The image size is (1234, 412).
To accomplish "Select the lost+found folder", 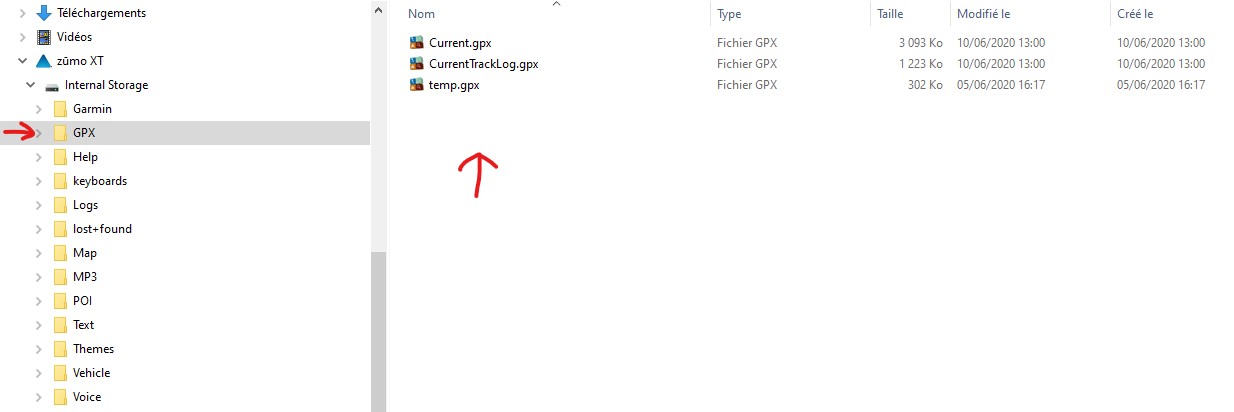I will point(102,229).
